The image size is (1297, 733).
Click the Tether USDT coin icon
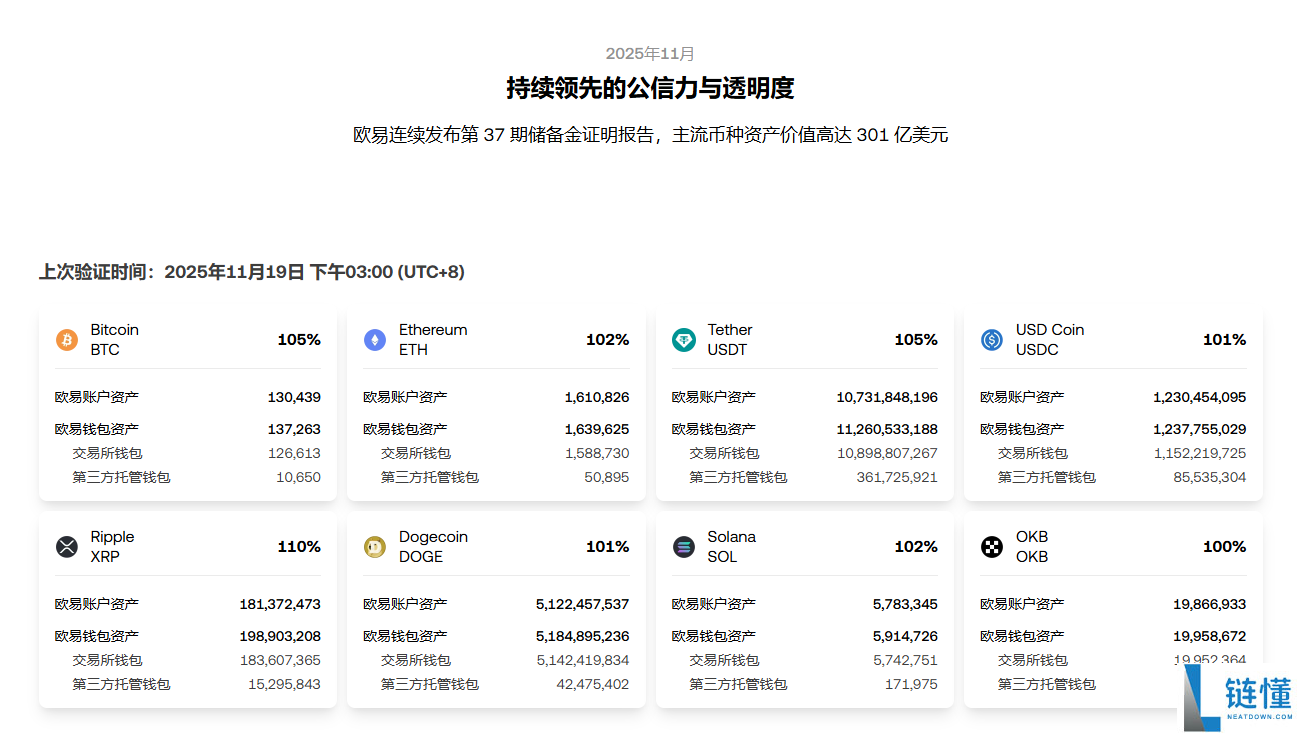[x=684, y=340]
